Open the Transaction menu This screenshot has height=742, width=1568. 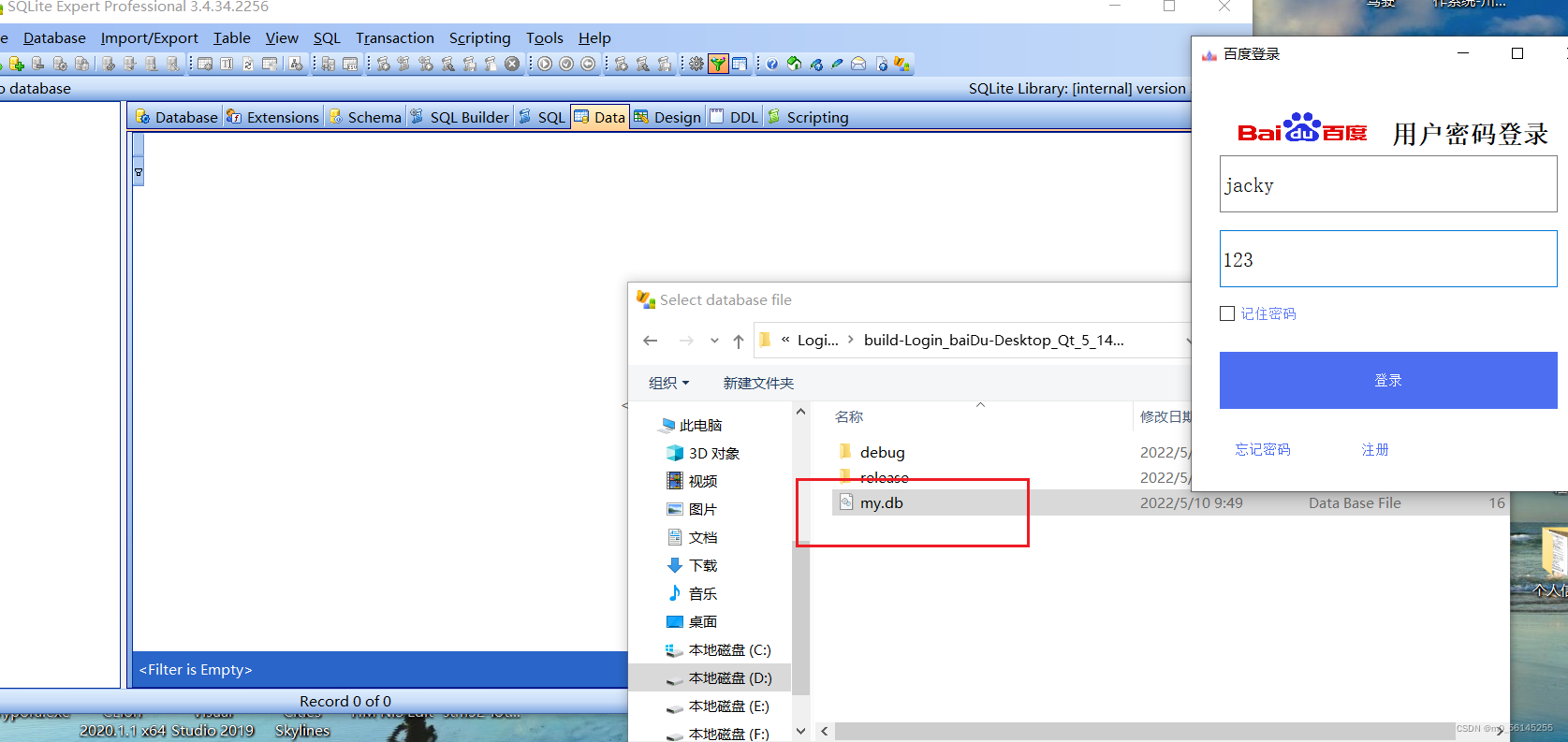pyautogui.click(x=395, y=37)
